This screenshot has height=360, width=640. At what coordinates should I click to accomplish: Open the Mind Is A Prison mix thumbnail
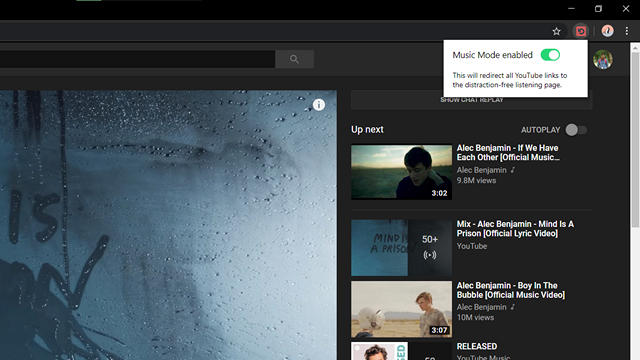pyautogui.click(x=401, y=248)
